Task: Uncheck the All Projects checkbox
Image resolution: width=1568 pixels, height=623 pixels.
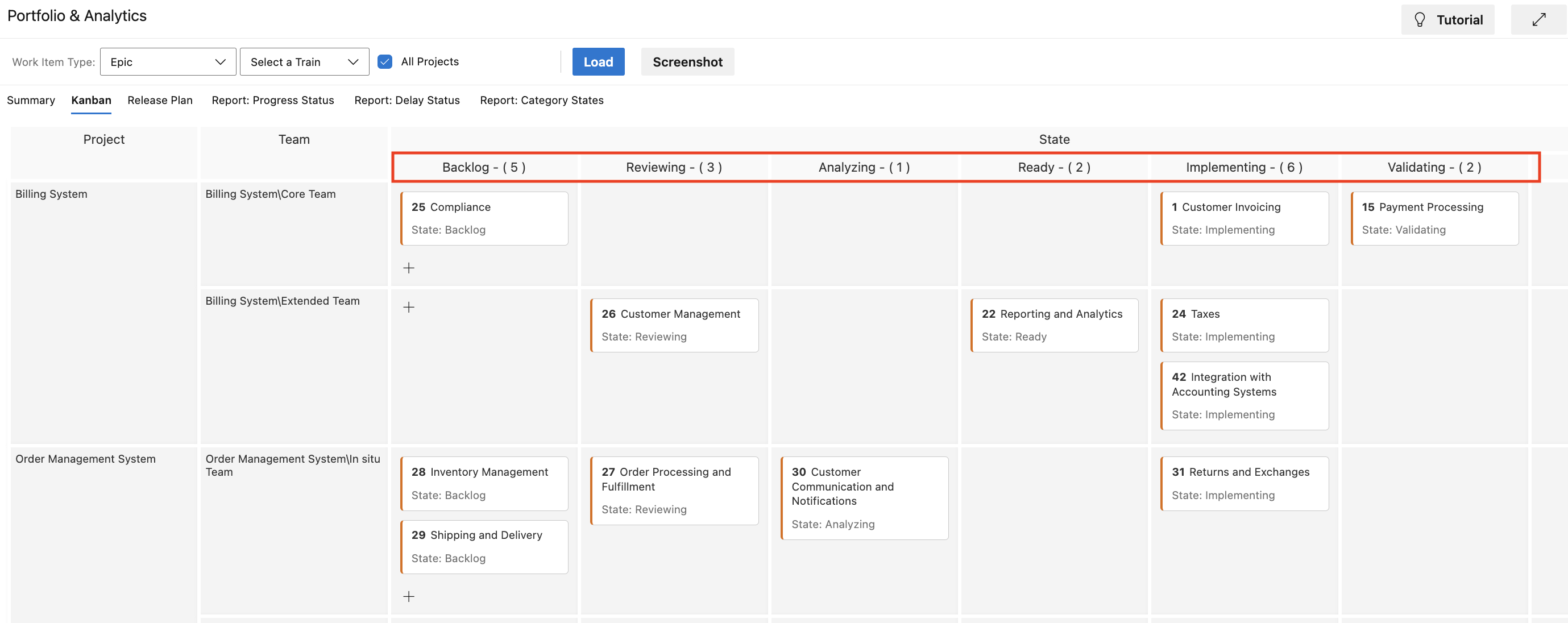Action: click(x=385, y=61)
